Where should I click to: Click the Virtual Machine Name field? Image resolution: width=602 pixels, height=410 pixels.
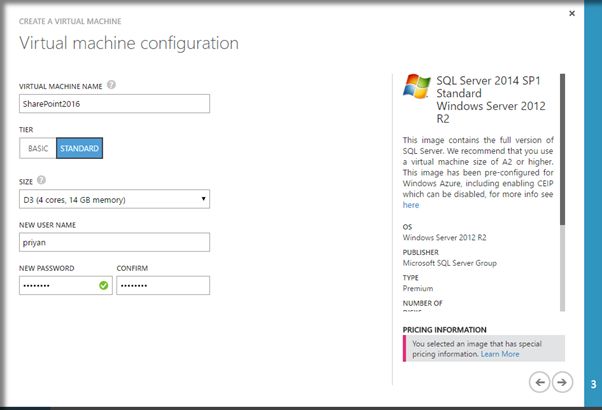114,103
